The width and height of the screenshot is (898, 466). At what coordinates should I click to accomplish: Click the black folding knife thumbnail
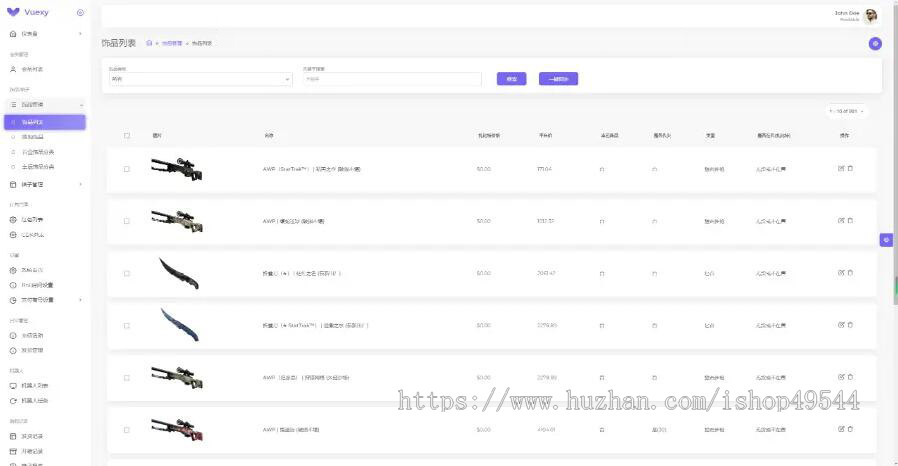179,273
